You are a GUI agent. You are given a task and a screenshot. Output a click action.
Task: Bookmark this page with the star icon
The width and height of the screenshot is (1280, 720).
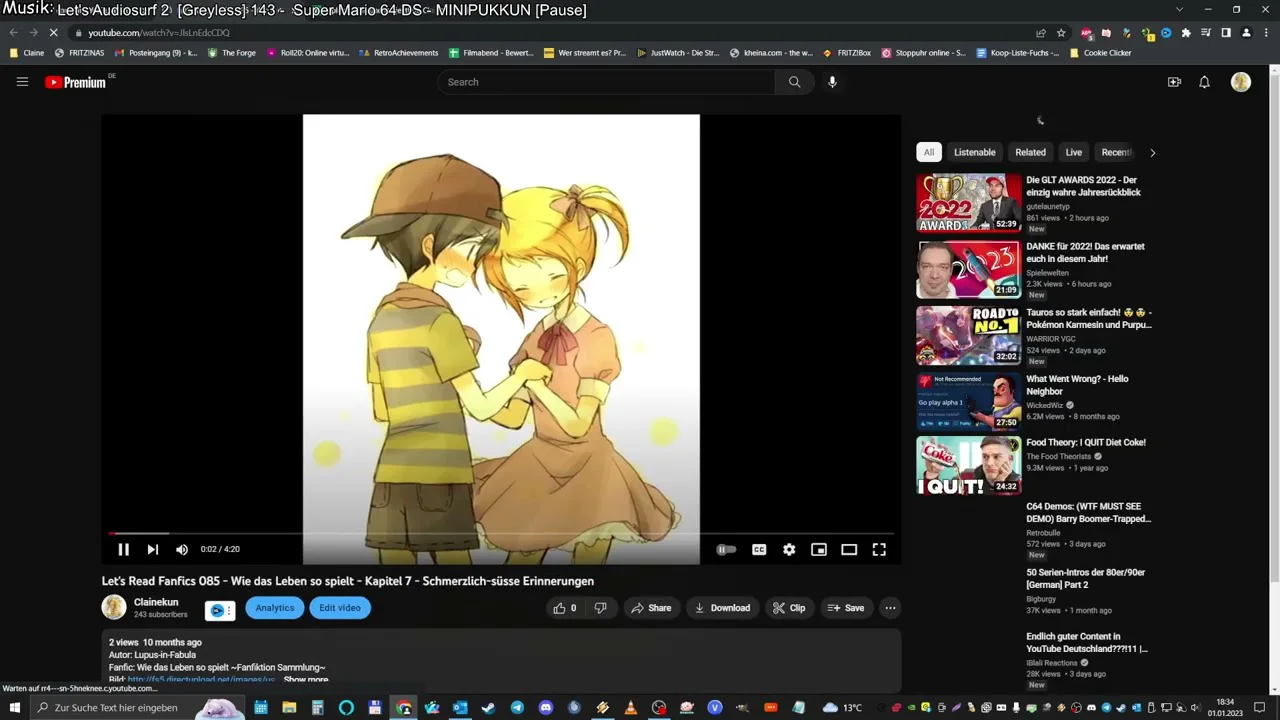1061,33
